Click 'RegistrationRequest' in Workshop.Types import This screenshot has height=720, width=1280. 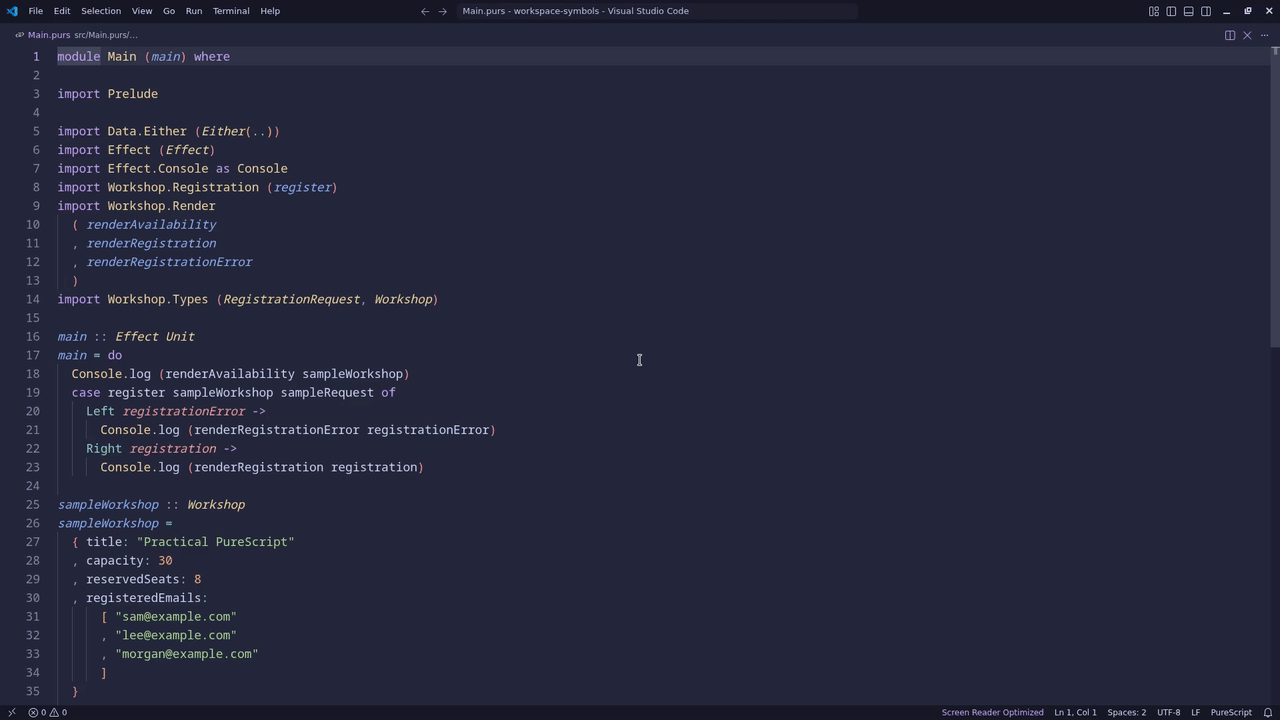291,299
